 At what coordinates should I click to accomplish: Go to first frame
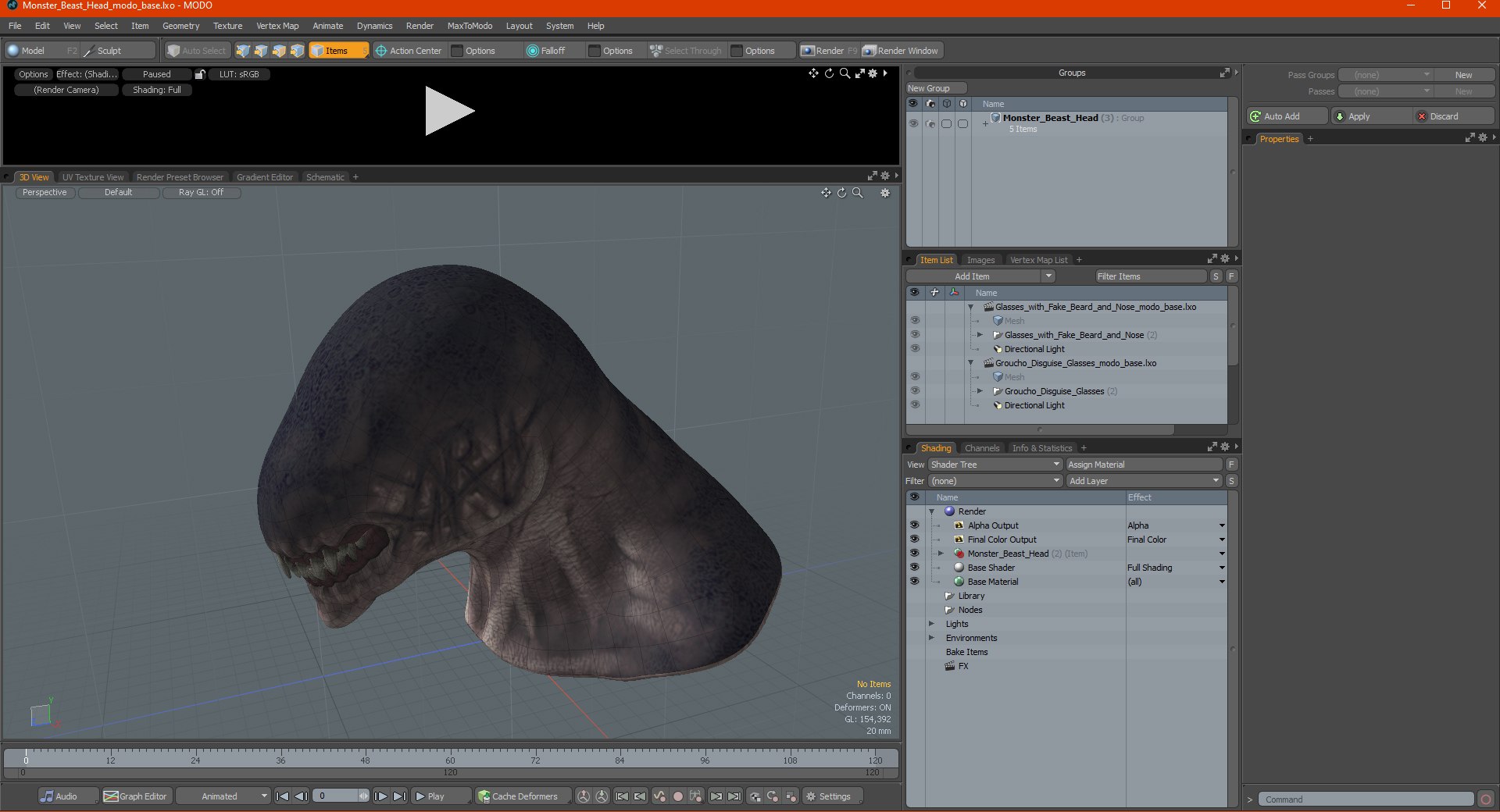283,796
